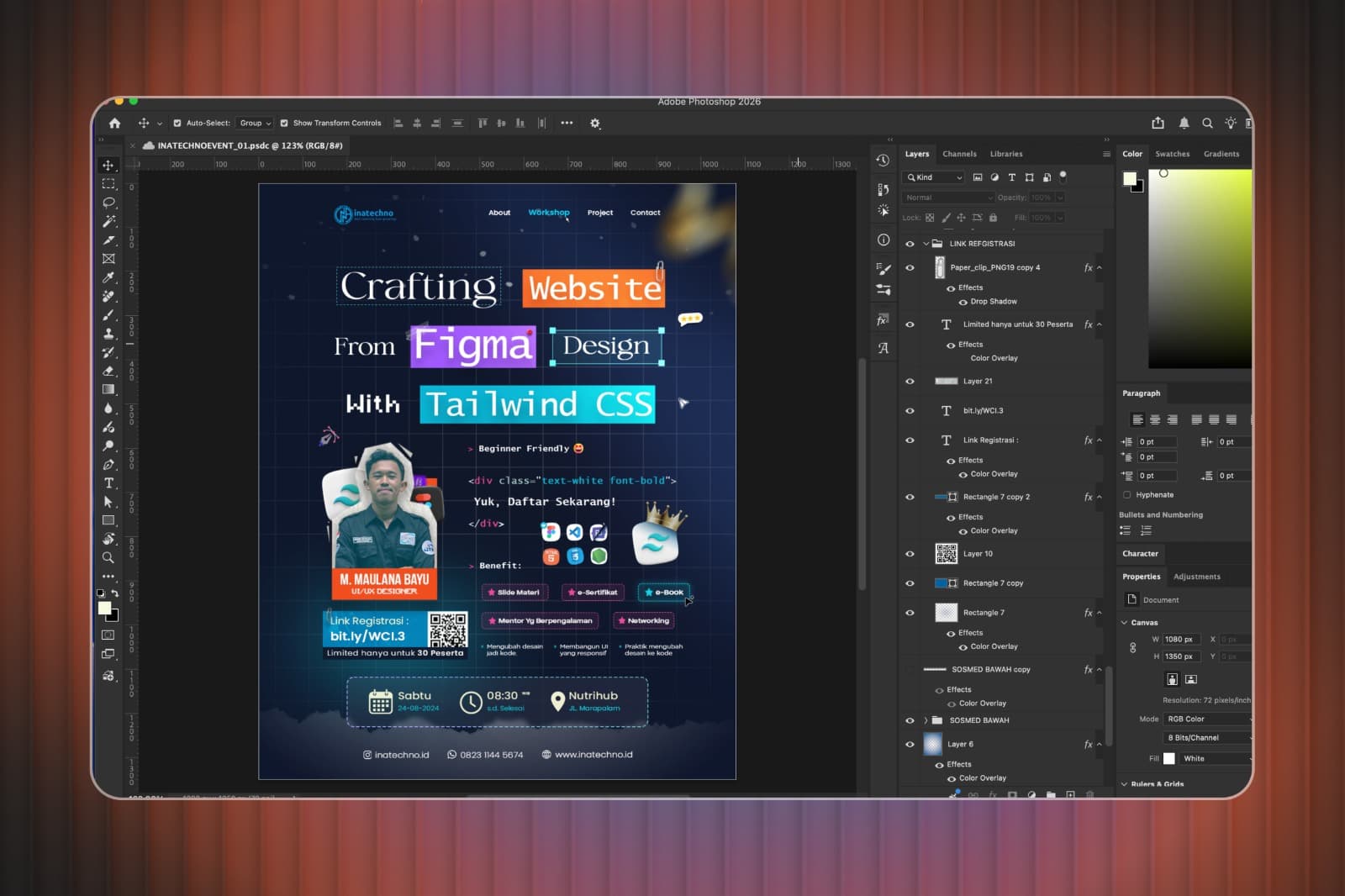The width and height of the screenshot is (1345, 896).
Task: Open the Glyphs panel icon
Action: (883, 348)
